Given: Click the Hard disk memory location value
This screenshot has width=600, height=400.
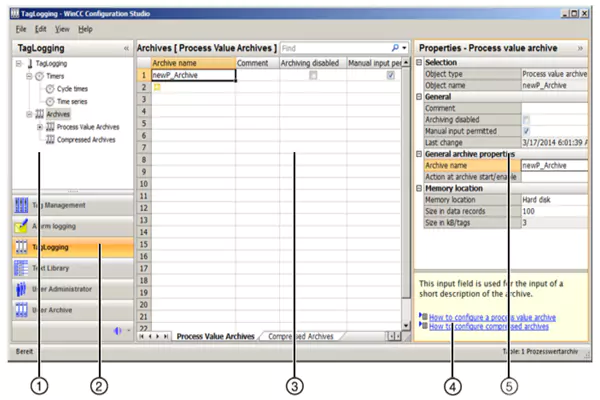Looking at the screenshot, I should [x=554, y=200].
